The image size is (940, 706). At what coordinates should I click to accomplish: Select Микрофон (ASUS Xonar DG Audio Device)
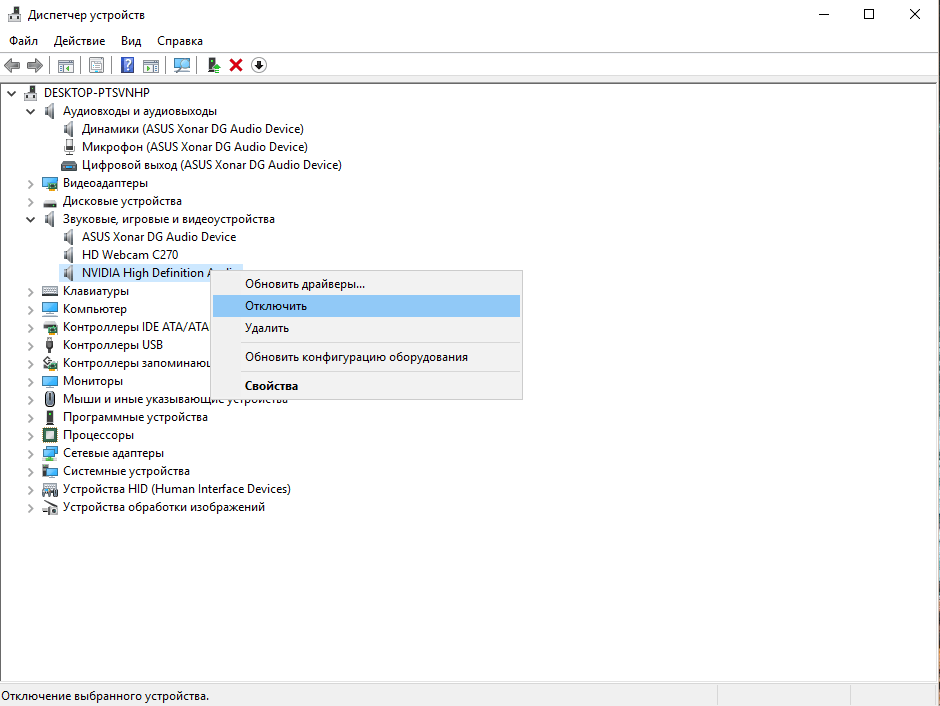tap(195, 147)
